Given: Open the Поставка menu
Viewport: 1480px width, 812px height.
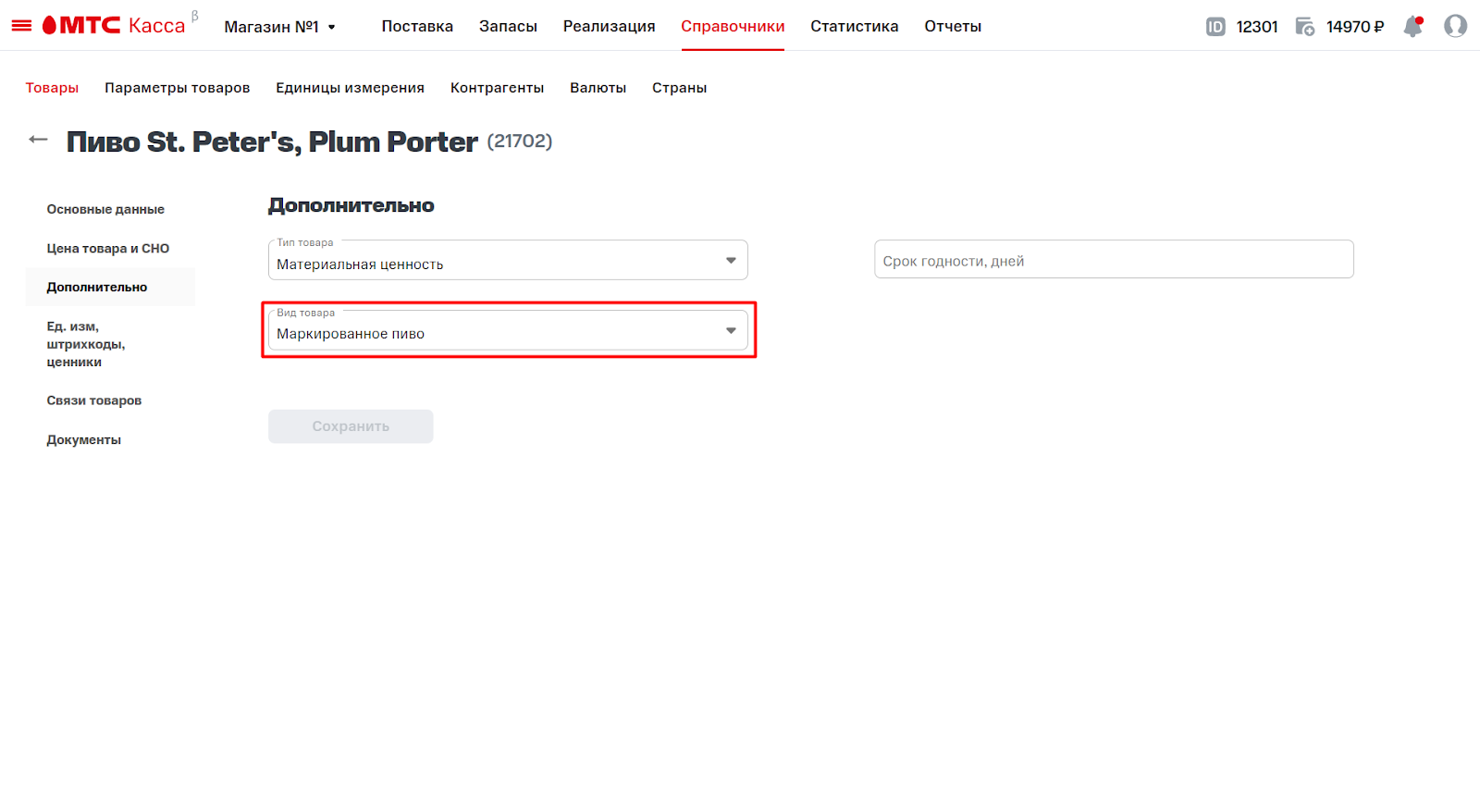Looking at the screenshot, I should pos(417,26).
